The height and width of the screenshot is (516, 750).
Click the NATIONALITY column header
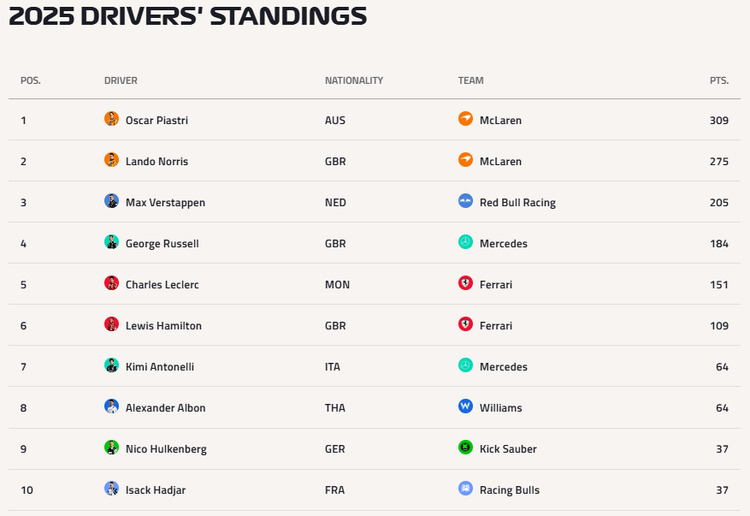[354, 80]
